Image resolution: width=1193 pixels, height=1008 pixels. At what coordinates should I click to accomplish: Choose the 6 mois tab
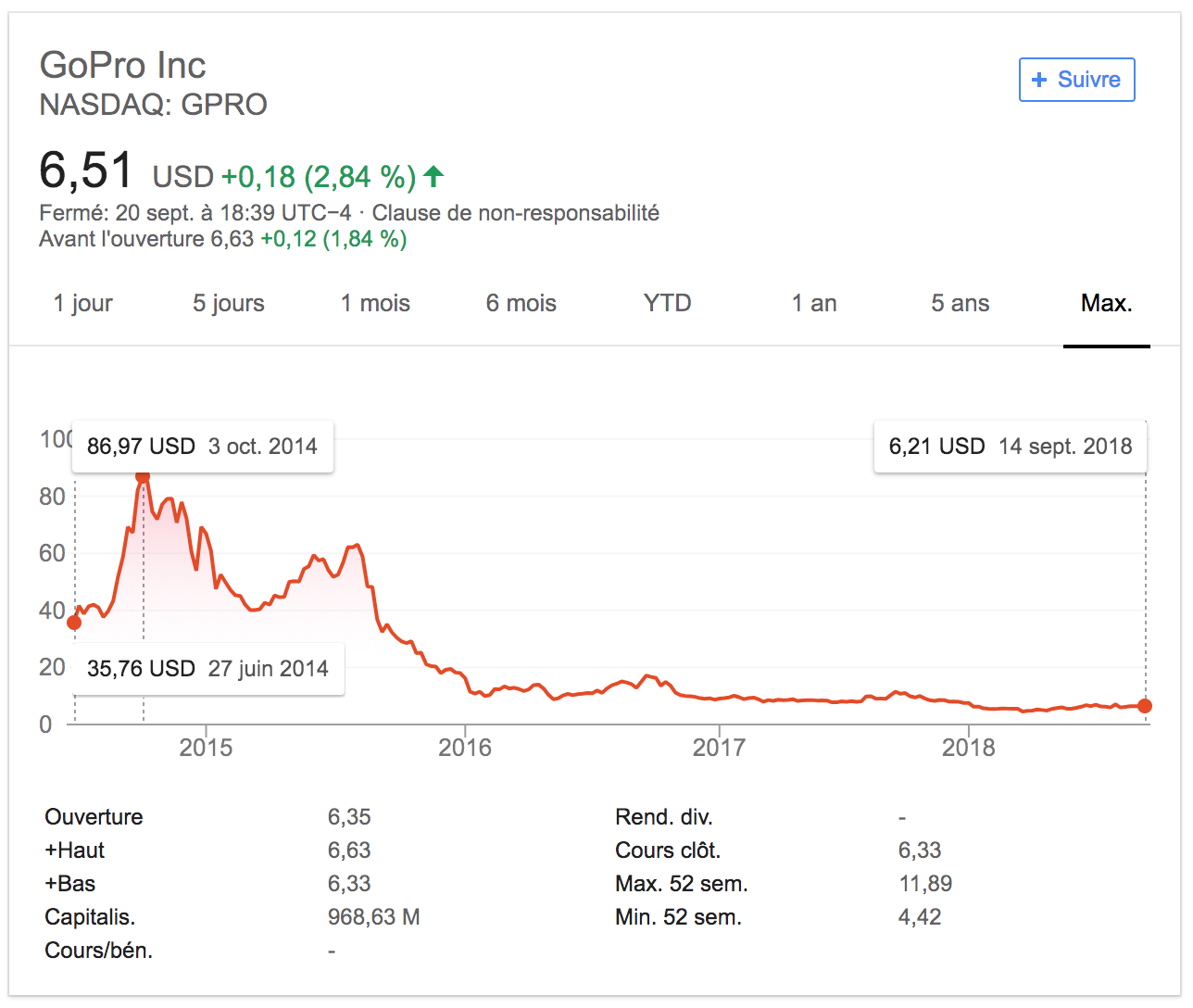[x=521, y=303]
